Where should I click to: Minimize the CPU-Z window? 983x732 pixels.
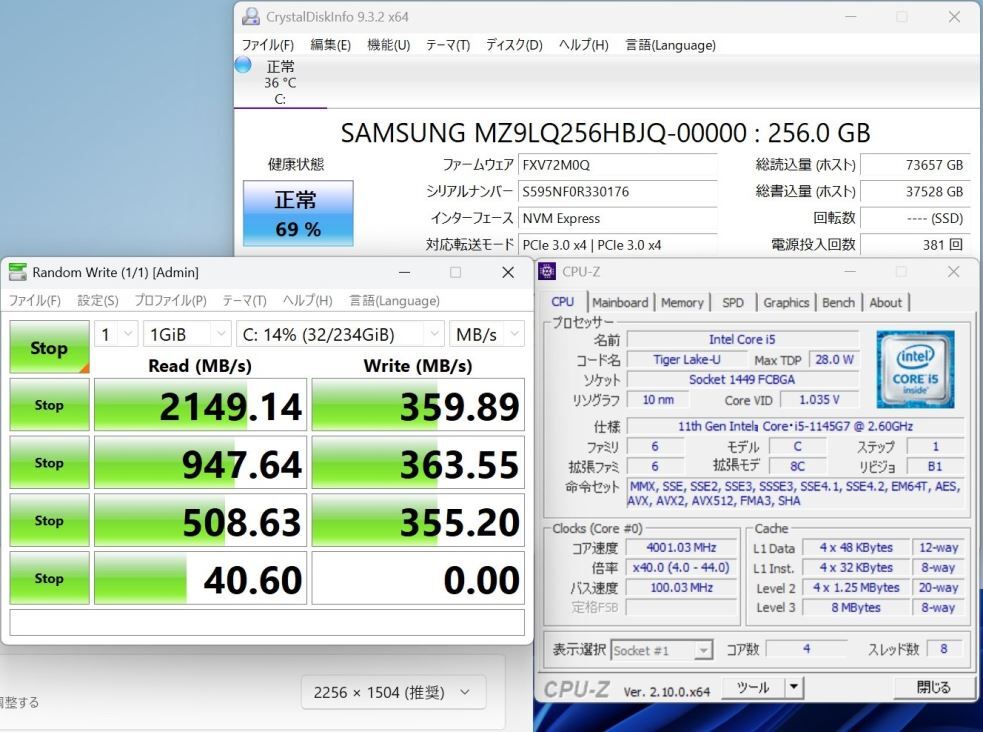point(849,272)
